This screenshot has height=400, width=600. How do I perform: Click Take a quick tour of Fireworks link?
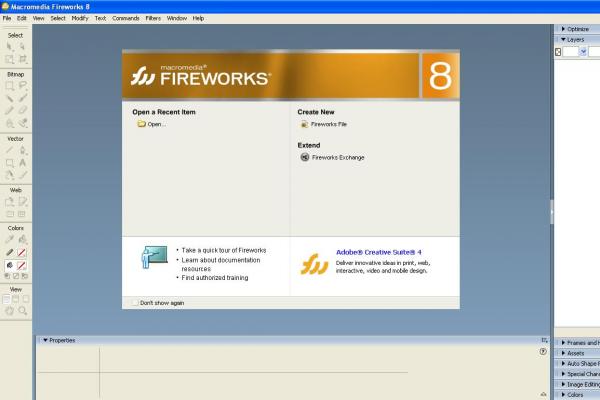tap(224, 250)
